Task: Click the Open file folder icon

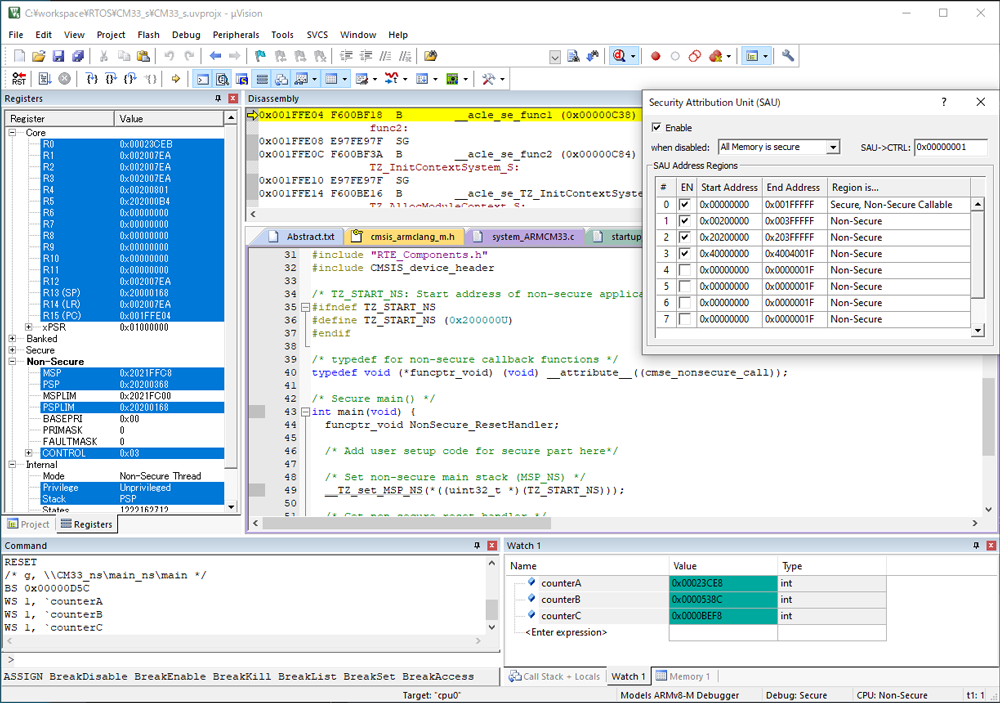Action: [38, 56]
